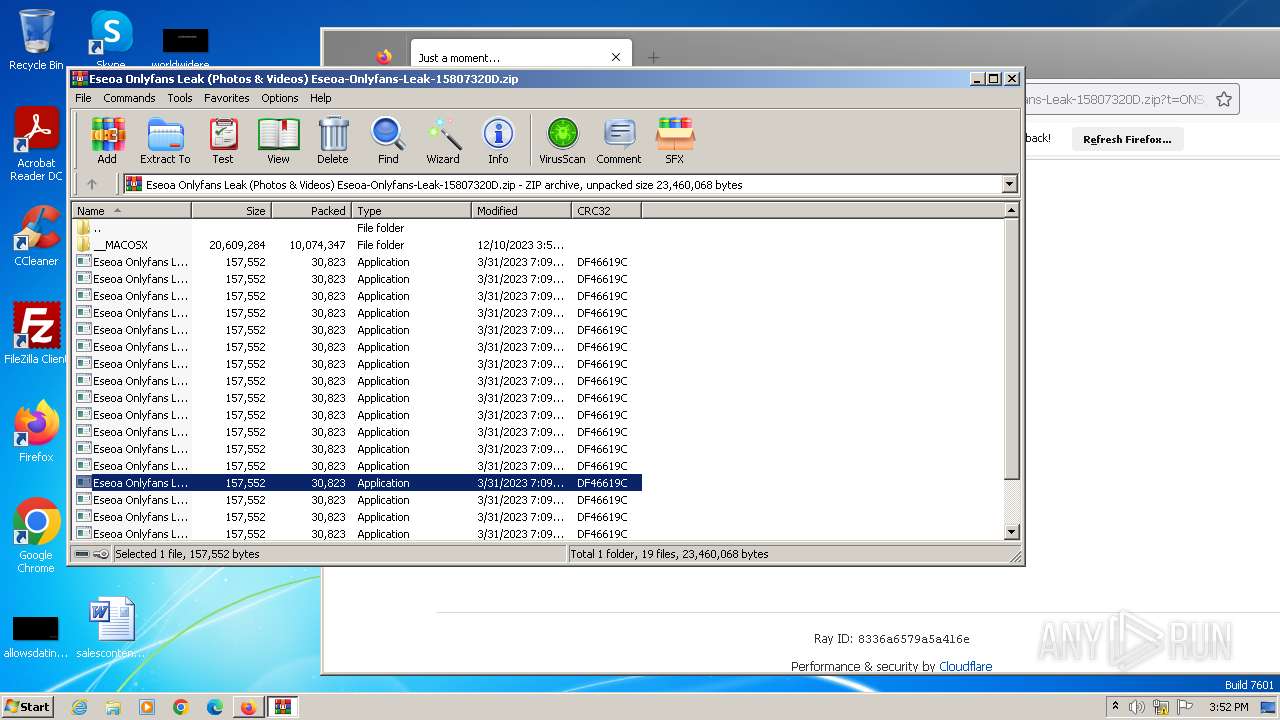This screenshot has height=720, width=1280.
Task: Click the 3:52 PM taskbar clock
Action: click(x=1228, y=707)
